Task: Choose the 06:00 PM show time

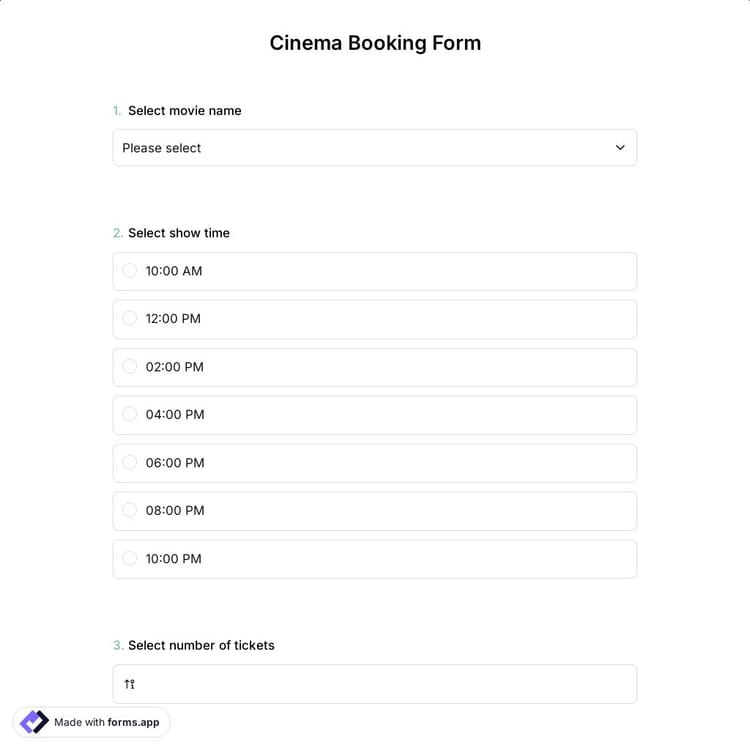Action: [130, 462]
